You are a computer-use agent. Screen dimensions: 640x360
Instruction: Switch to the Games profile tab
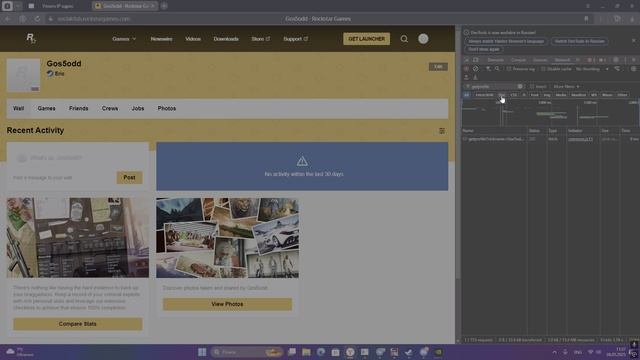click(47, 109)
